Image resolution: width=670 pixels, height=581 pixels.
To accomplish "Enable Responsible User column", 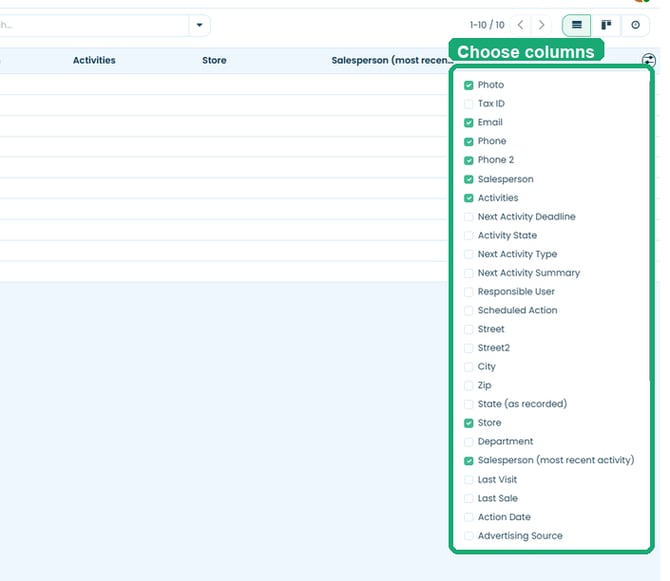I will (x=469, y=292).
